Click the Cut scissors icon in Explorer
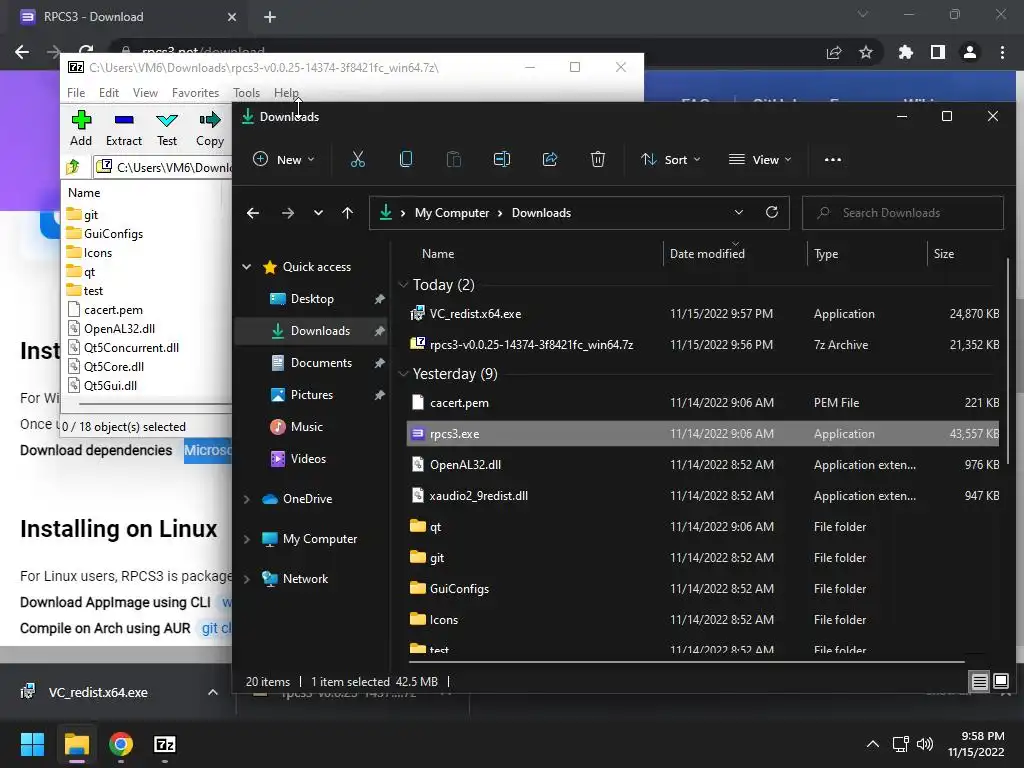This screenshot has height=768, width=1024. (x=358, y=159)
